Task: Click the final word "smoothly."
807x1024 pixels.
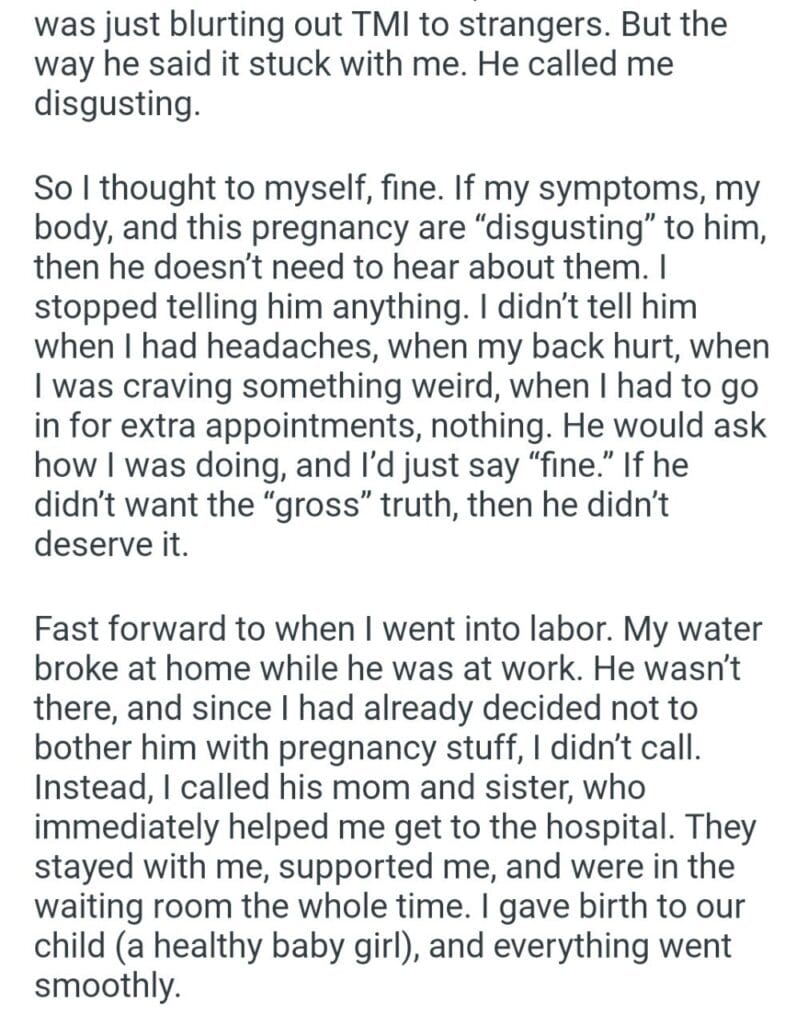Action: coord(108,986)
